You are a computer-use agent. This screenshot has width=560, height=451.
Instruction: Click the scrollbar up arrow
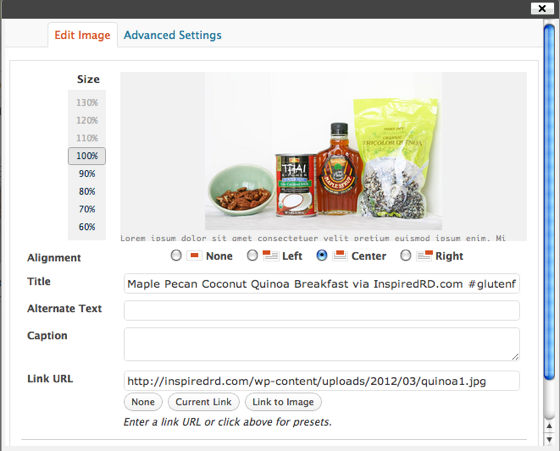pos(549,426)
